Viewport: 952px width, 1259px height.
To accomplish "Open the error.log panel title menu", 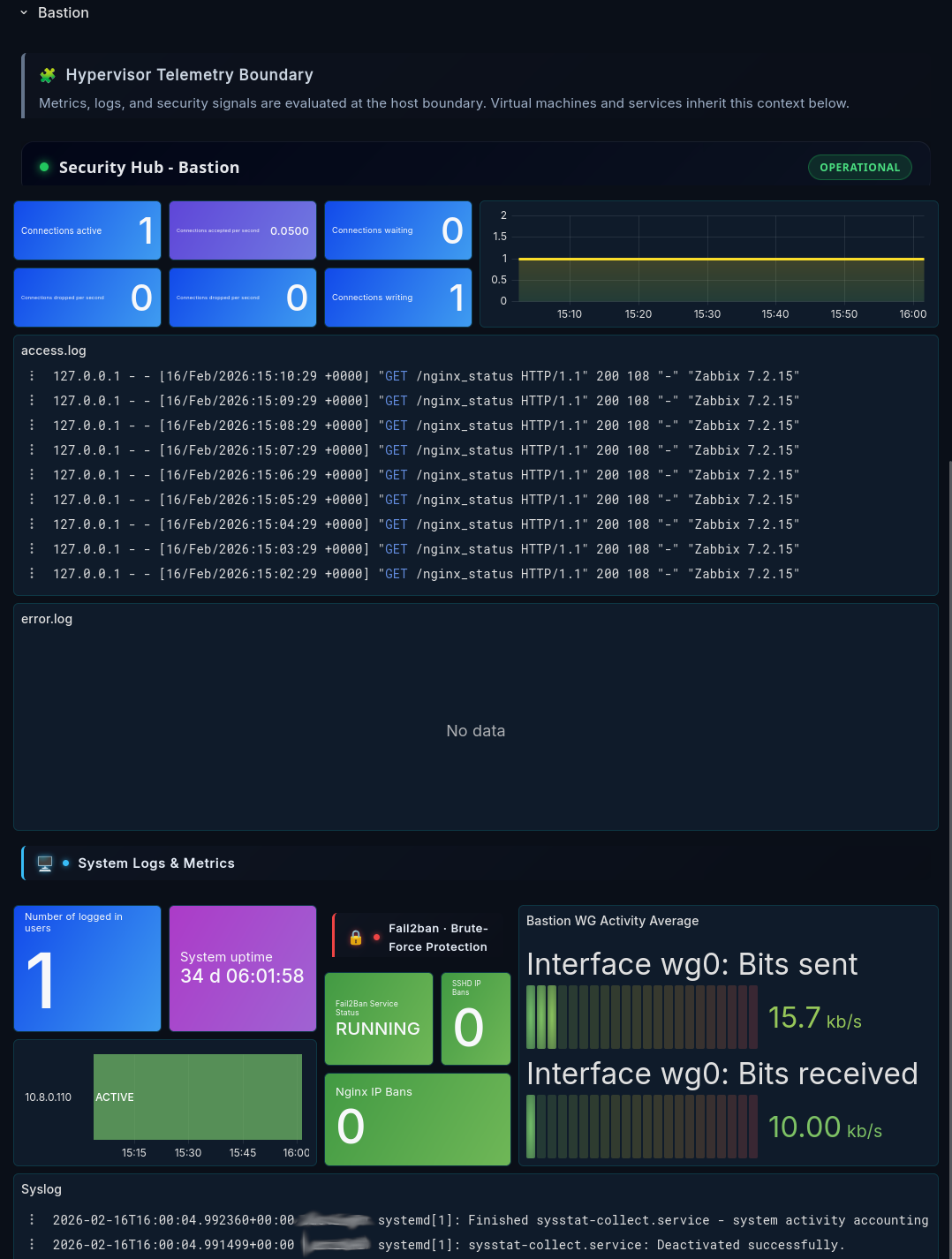I will 47,619.
